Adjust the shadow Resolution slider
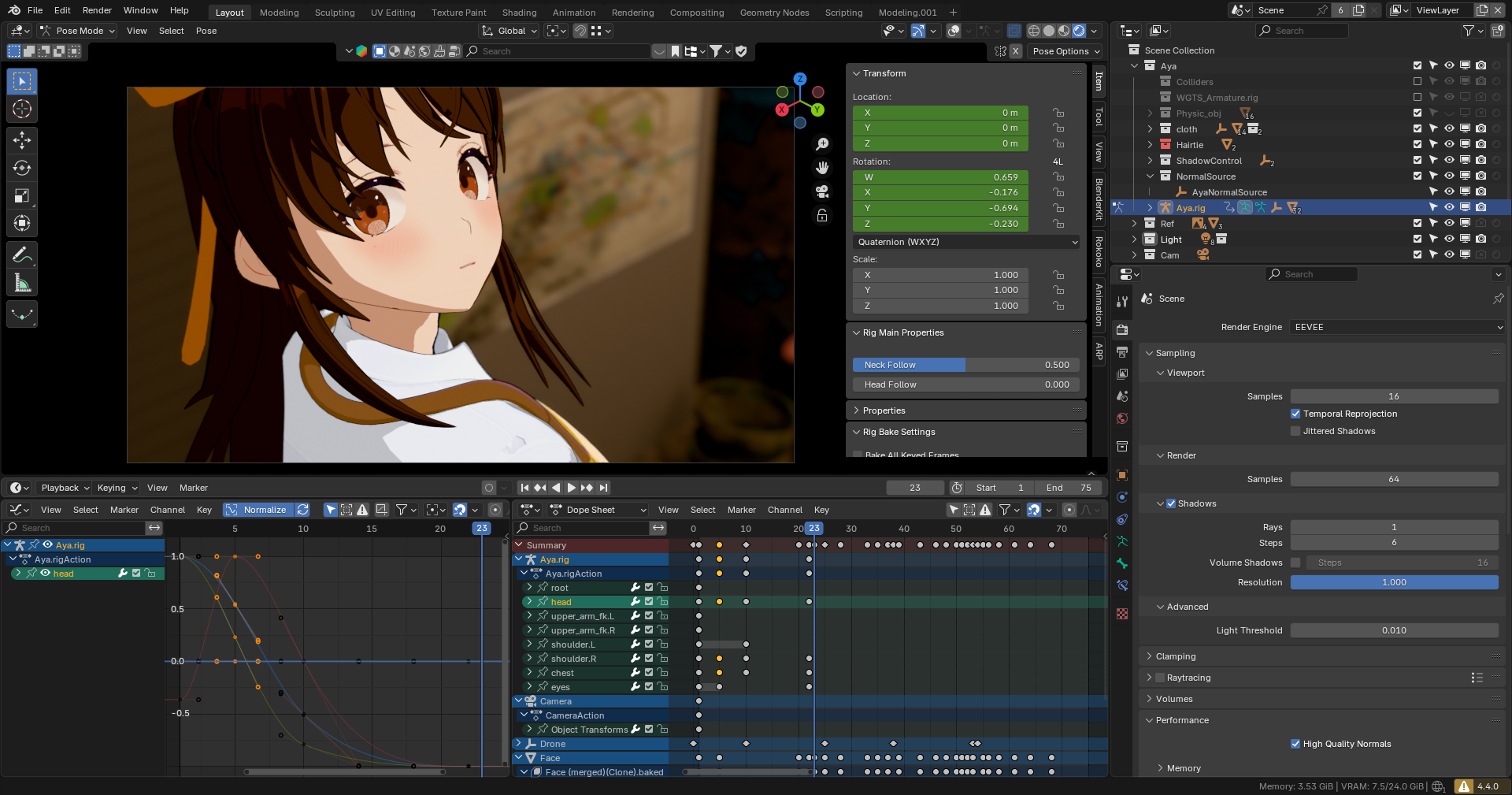This screenshot has width=1512, height=795. (1394, 582)
